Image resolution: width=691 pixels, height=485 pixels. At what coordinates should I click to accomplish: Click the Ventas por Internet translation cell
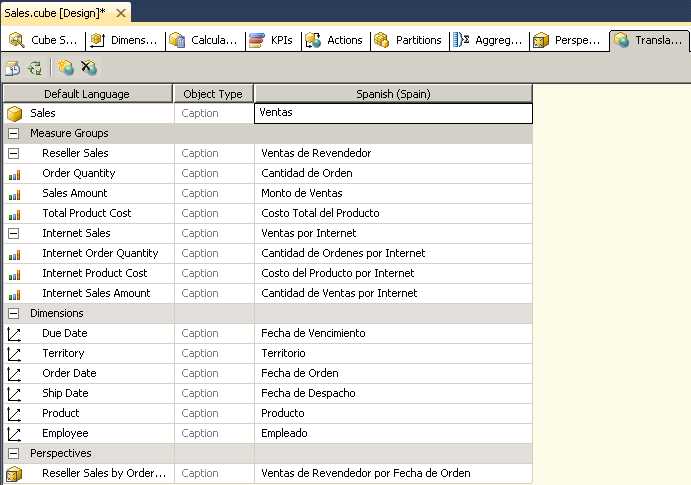point(393,233)
